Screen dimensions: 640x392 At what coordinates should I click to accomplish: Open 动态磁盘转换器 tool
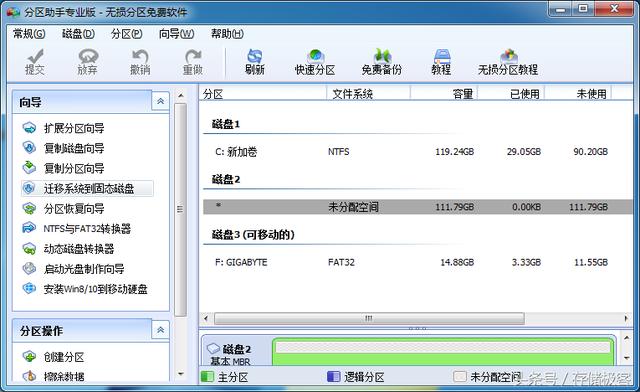pyautogui.click(x=68, y=249)
